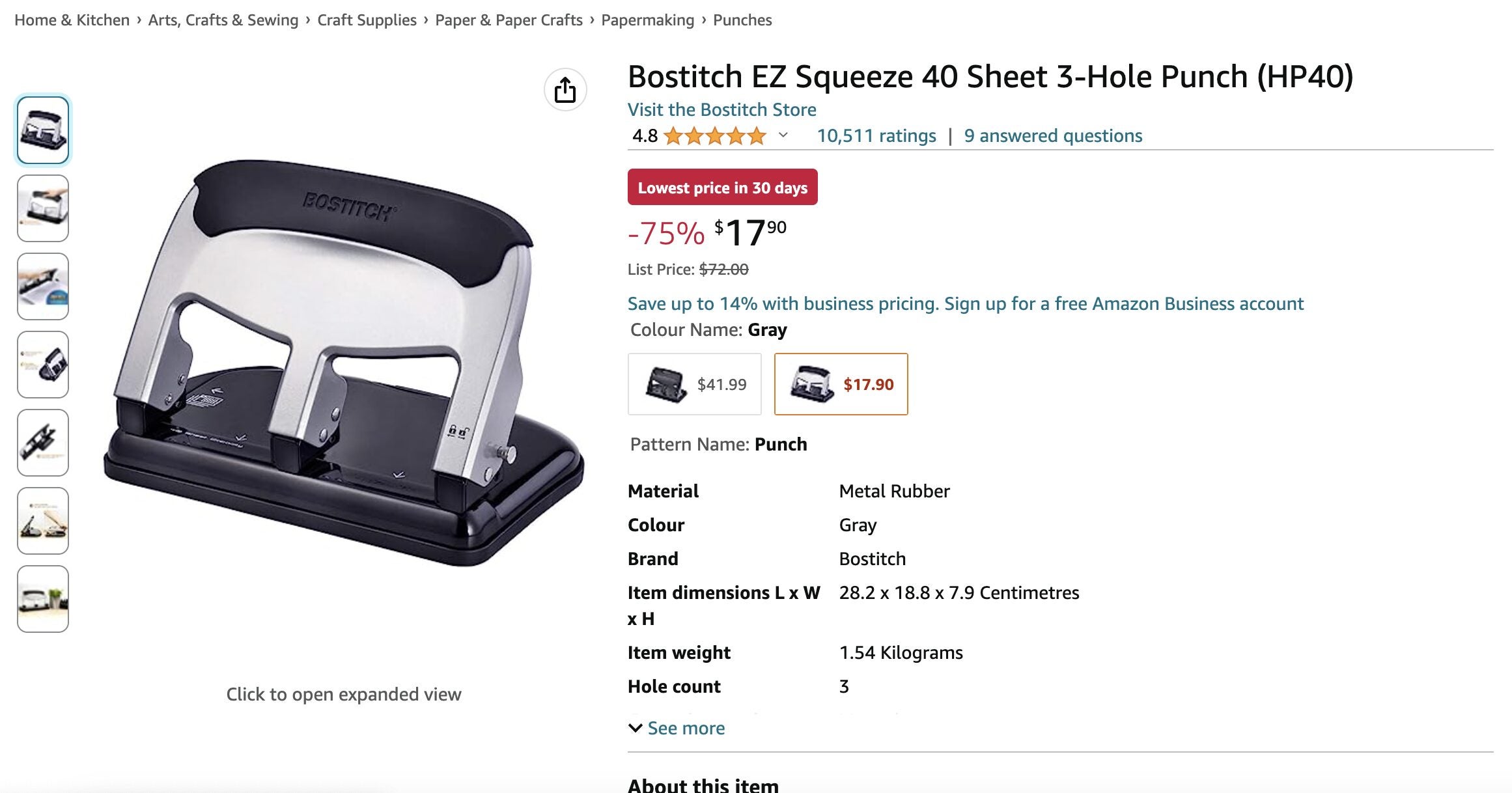The image size is (1512, 793).
Task: Click the five-star rating graphic
Action: point(715,136)
